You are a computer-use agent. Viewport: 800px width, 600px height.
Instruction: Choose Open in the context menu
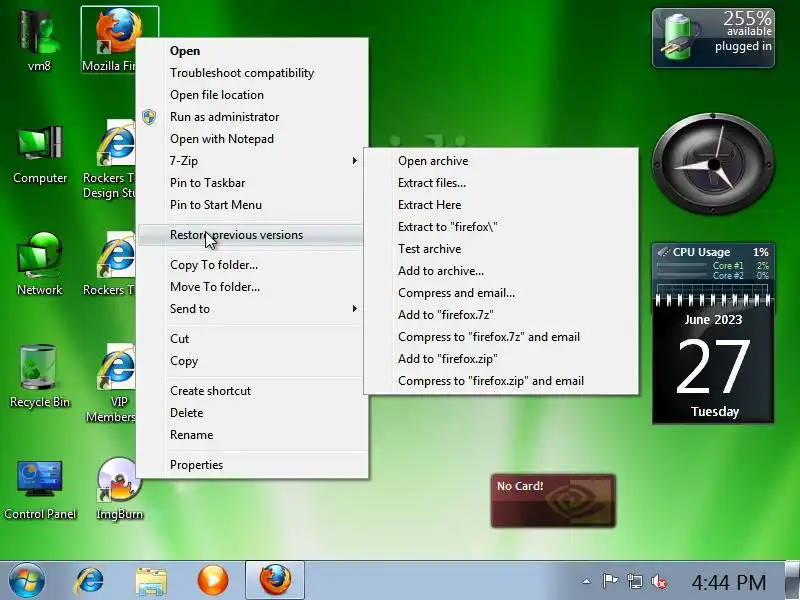coord(253,51)
